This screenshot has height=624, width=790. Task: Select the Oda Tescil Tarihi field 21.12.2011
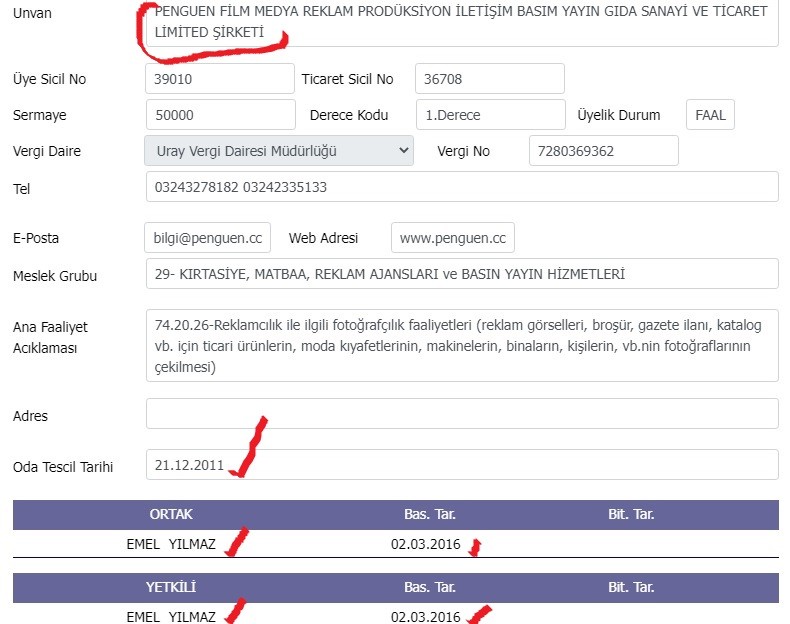(x=462, y=465)
